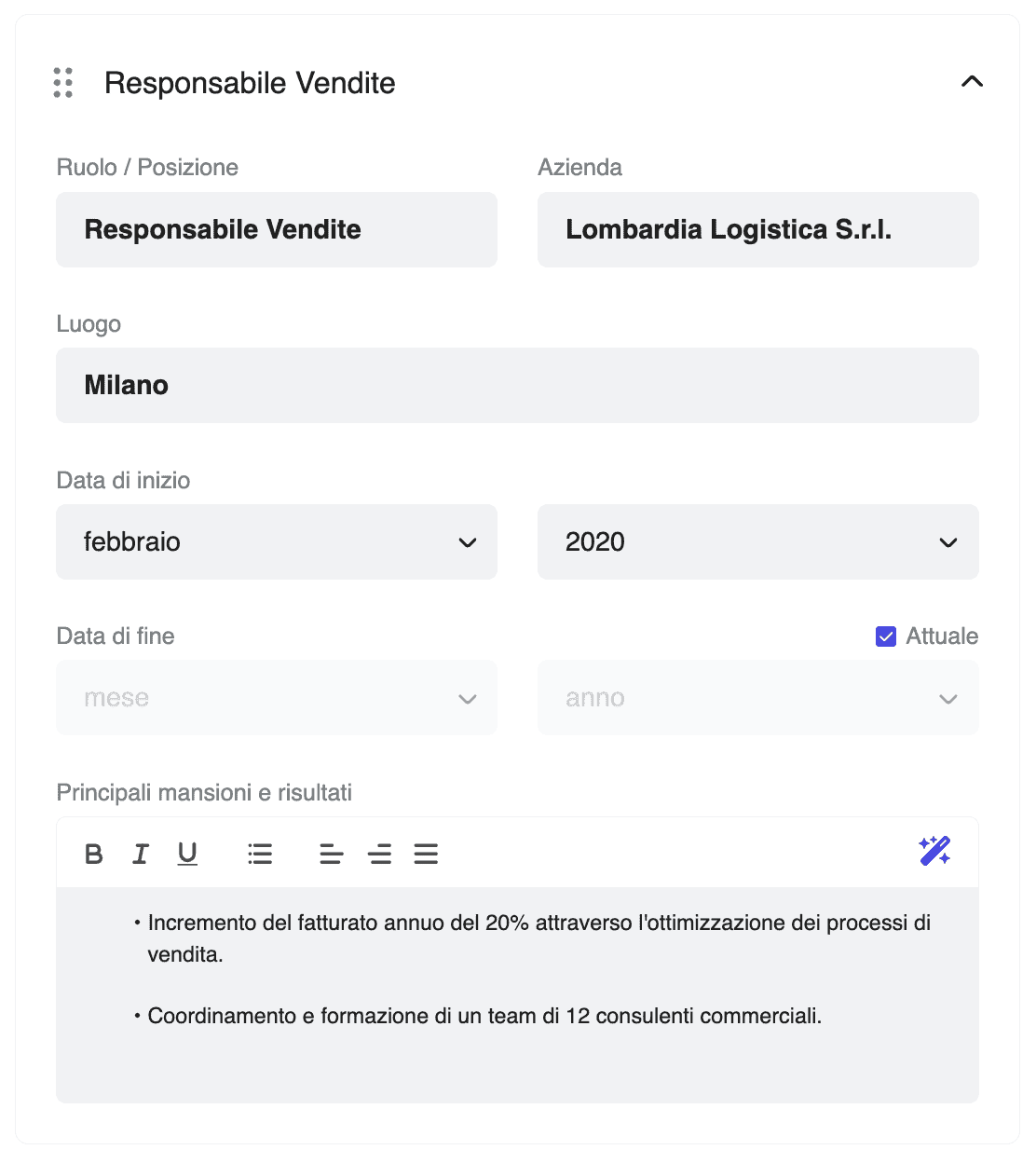Uncheck the Attuale checkbox
The height and width of the screenshot is (1163, 1036).
[886, 636]
